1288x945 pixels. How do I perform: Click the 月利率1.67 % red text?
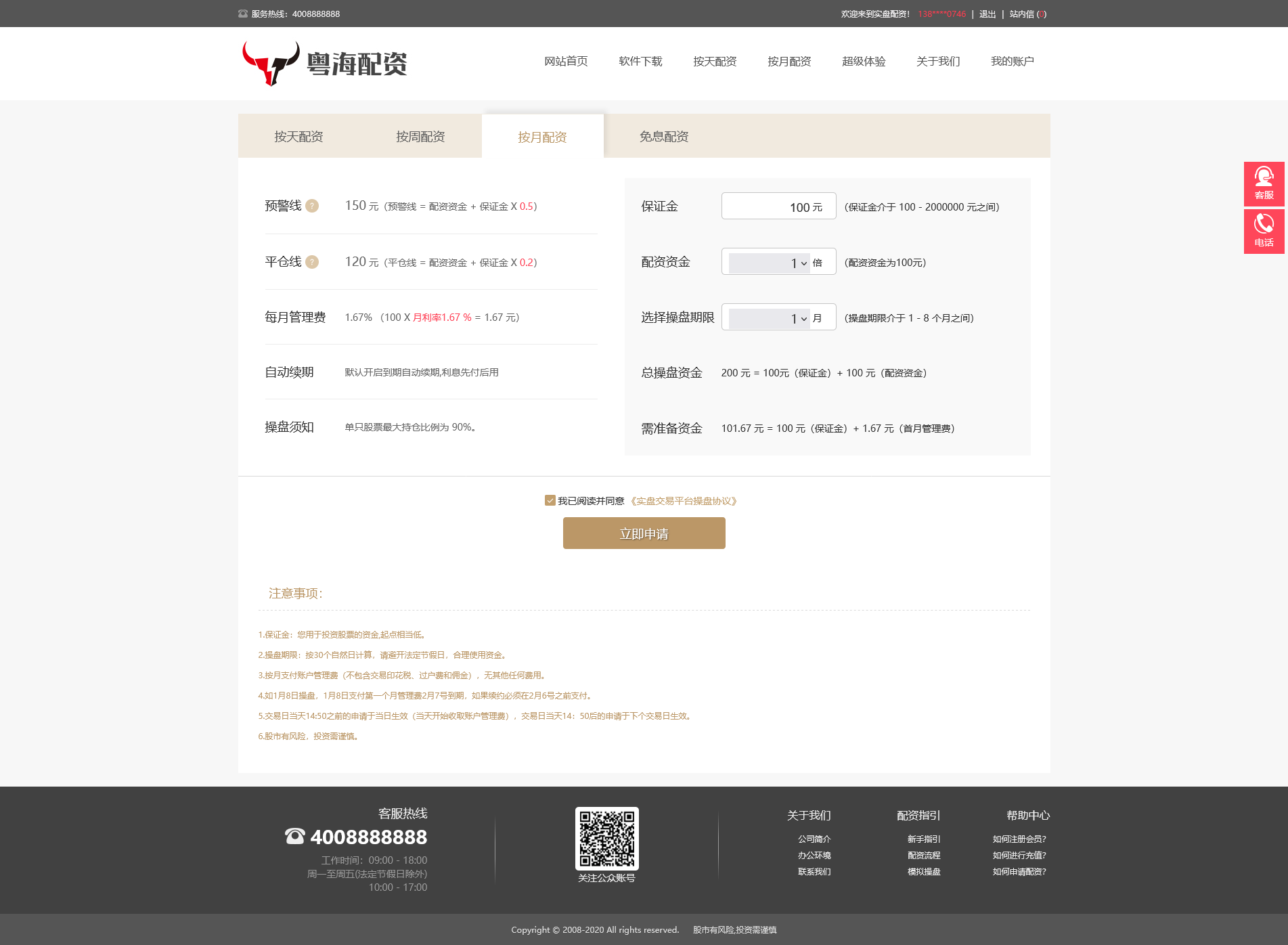[442, 317]
